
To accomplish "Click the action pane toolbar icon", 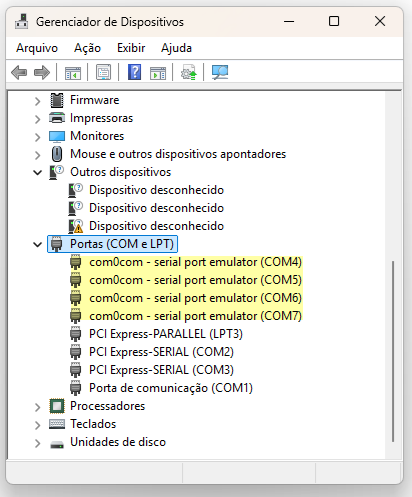I will click(x=158, y=72).
